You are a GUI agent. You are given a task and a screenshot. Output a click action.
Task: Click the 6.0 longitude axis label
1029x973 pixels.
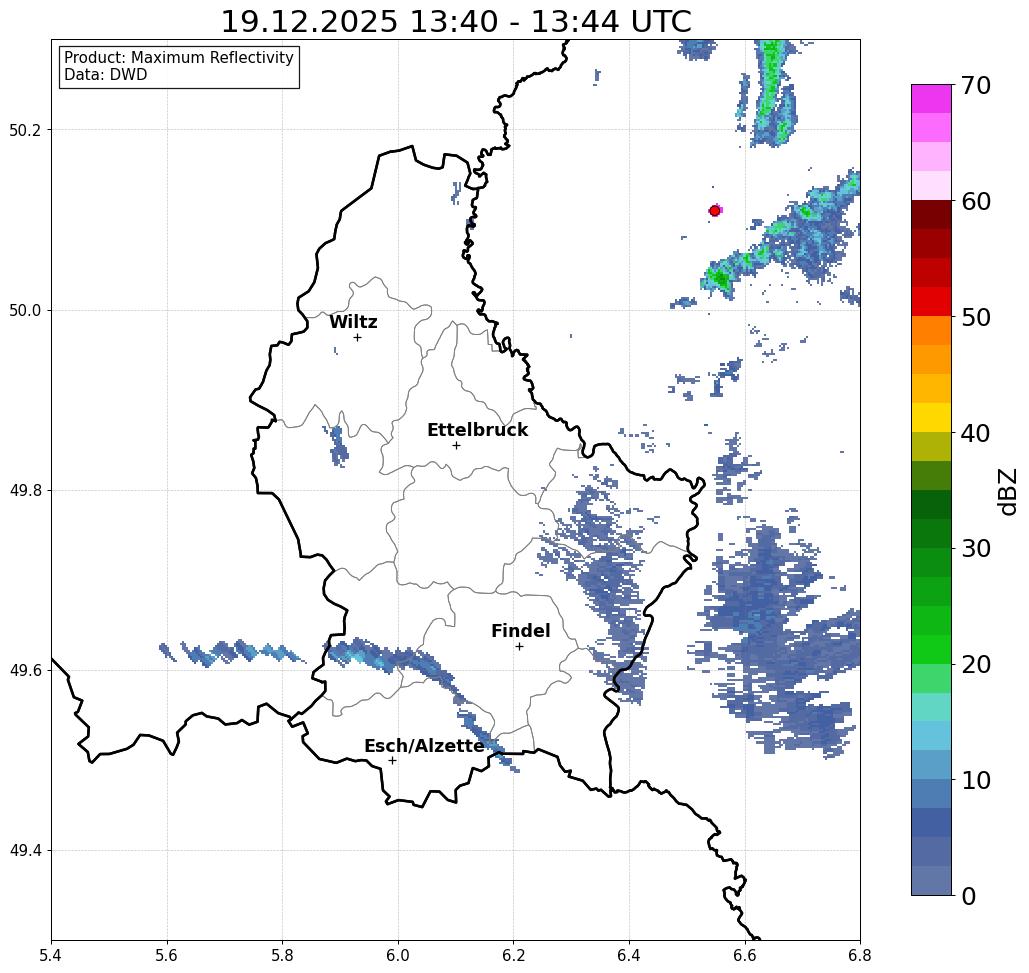398,955
